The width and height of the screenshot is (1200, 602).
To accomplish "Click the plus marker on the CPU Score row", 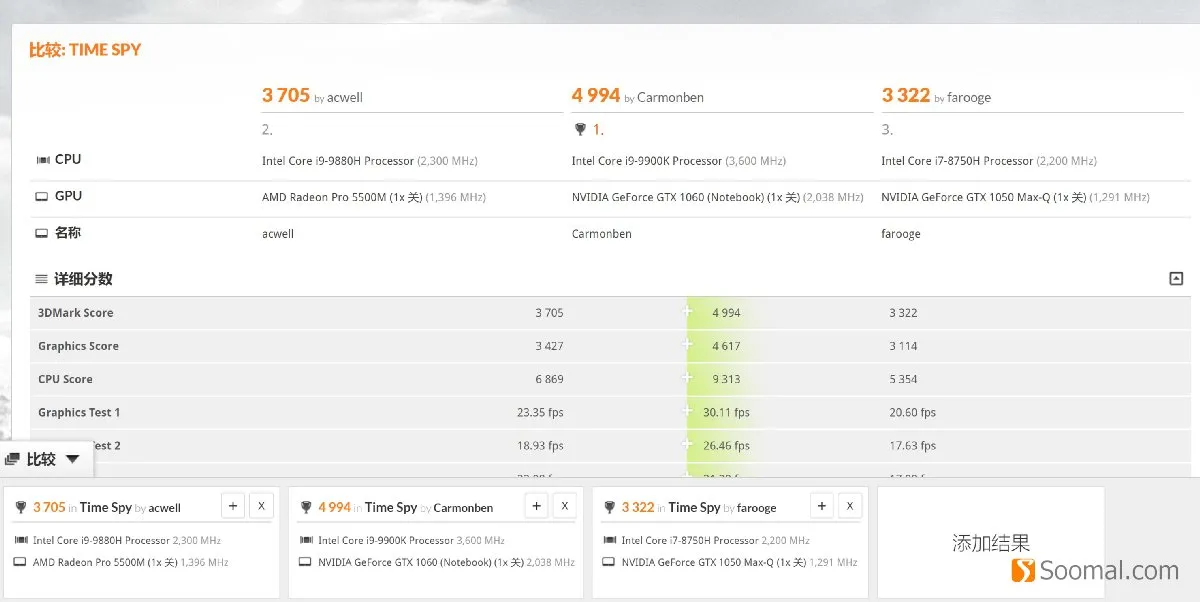I will [688, 378].
